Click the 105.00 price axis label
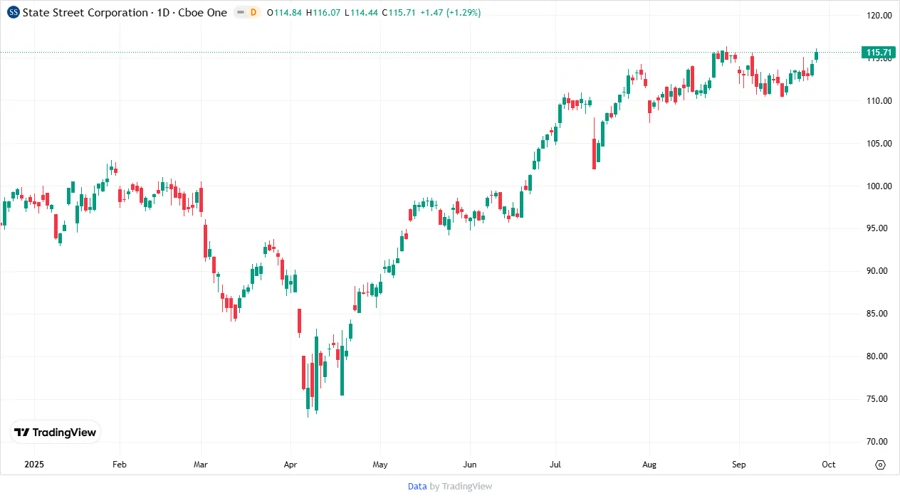This screenshot has width=900, height=498. click(x=879, y=143)
